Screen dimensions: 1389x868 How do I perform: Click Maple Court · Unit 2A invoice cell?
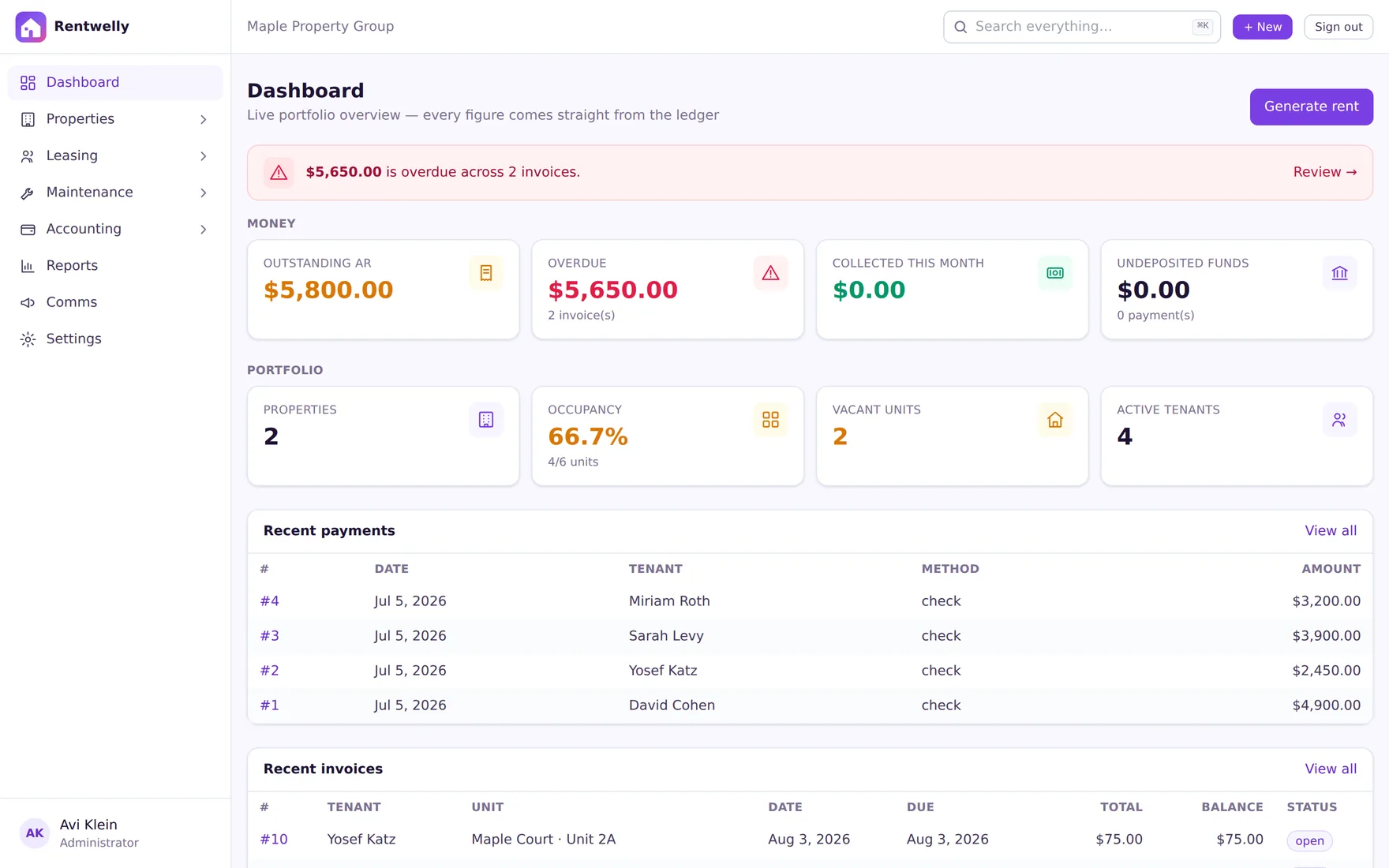click(544, 840)
